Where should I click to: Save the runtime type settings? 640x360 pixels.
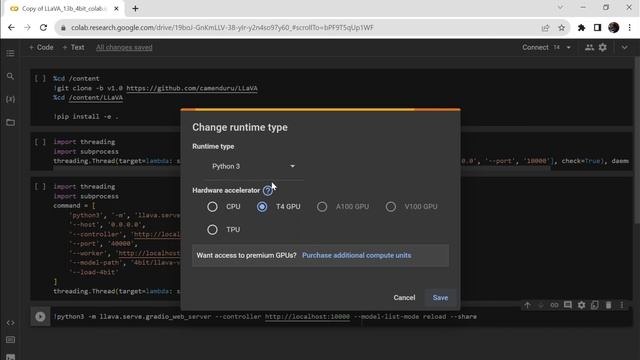coord(440,298)
